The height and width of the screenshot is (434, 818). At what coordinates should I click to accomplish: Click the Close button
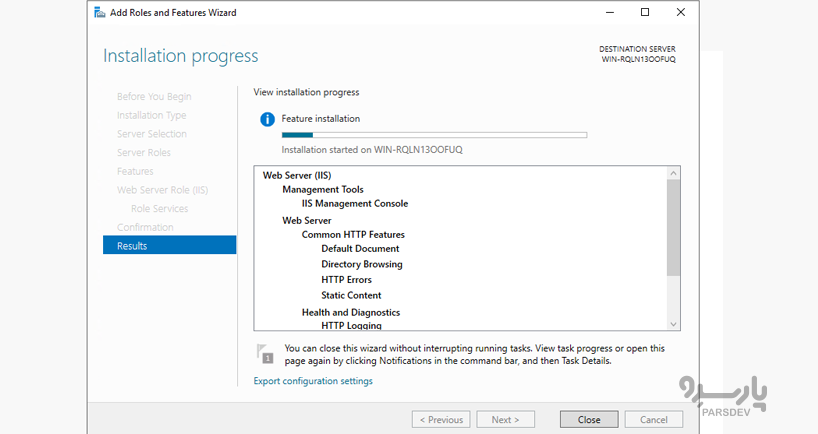pyautogui.click(x=589, y=419)
